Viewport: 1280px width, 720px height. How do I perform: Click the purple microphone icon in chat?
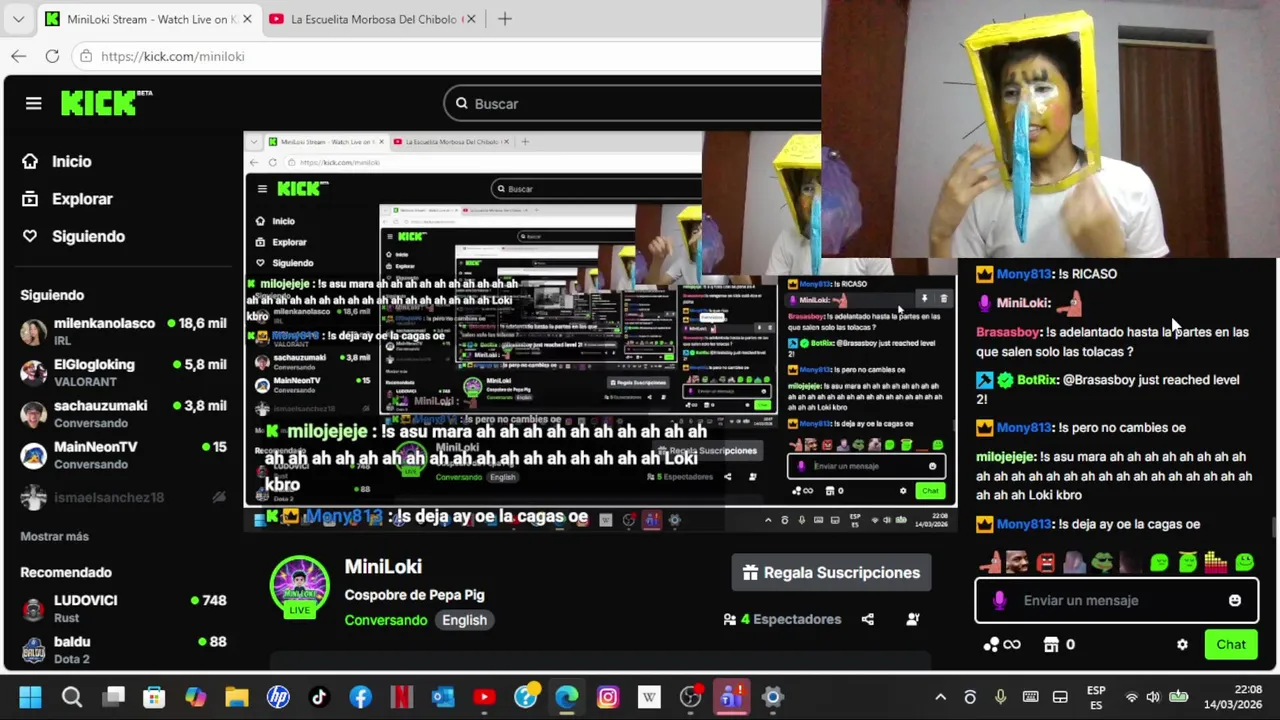(998, 600)
